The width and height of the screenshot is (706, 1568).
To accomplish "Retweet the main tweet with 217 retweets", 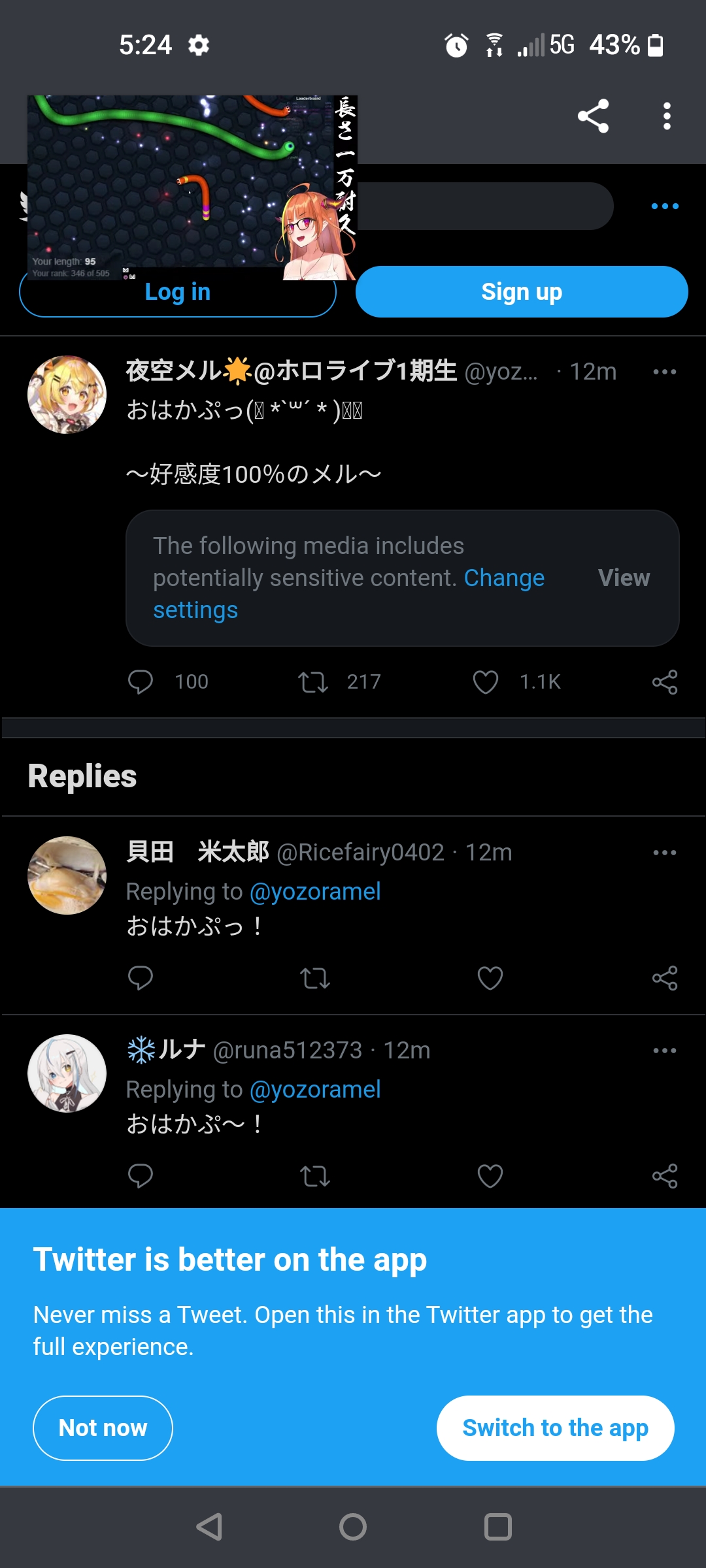I will [x=313, y=682].
